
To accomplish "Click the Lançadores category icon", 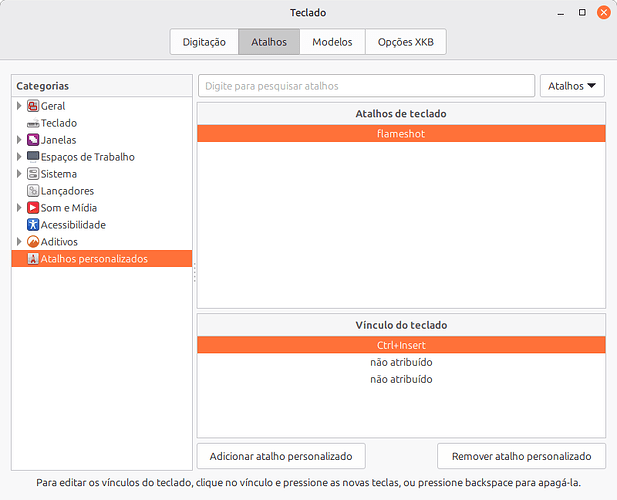I will 33,191.
